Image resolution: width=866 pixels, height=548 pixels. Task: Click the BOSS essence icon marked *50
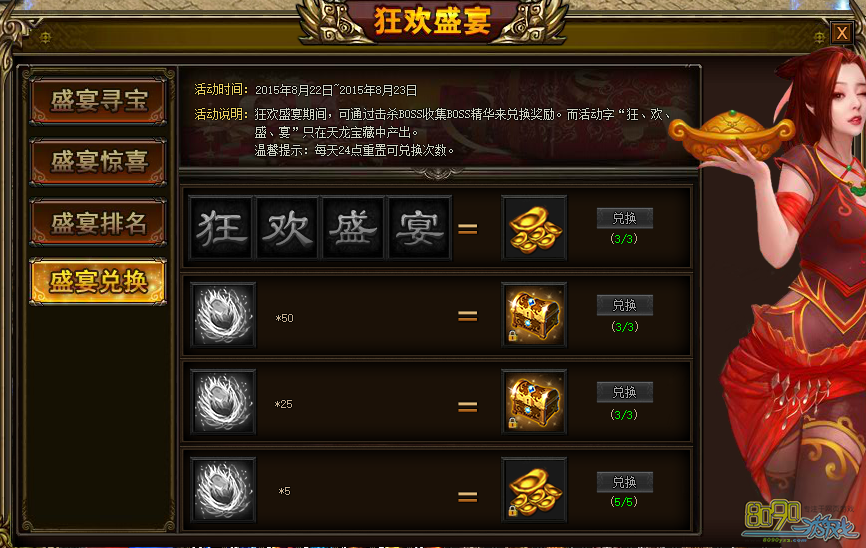coord(223,315)
